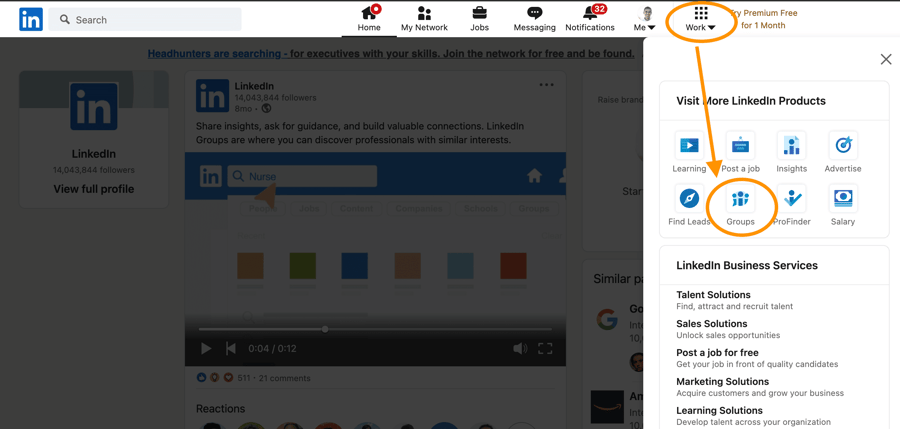The image size is (900, 429).
Task: Mute the video using the speaker icon
Action: point(520,349)
